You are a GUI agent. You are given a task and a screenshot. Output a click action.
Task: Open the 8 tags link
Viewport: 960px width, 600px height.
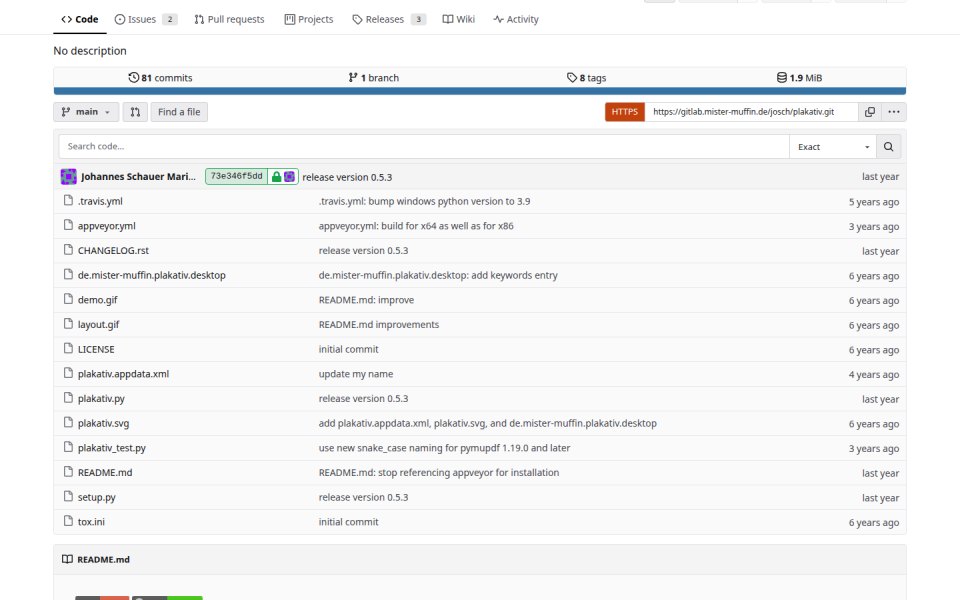[x=587, y=78]
